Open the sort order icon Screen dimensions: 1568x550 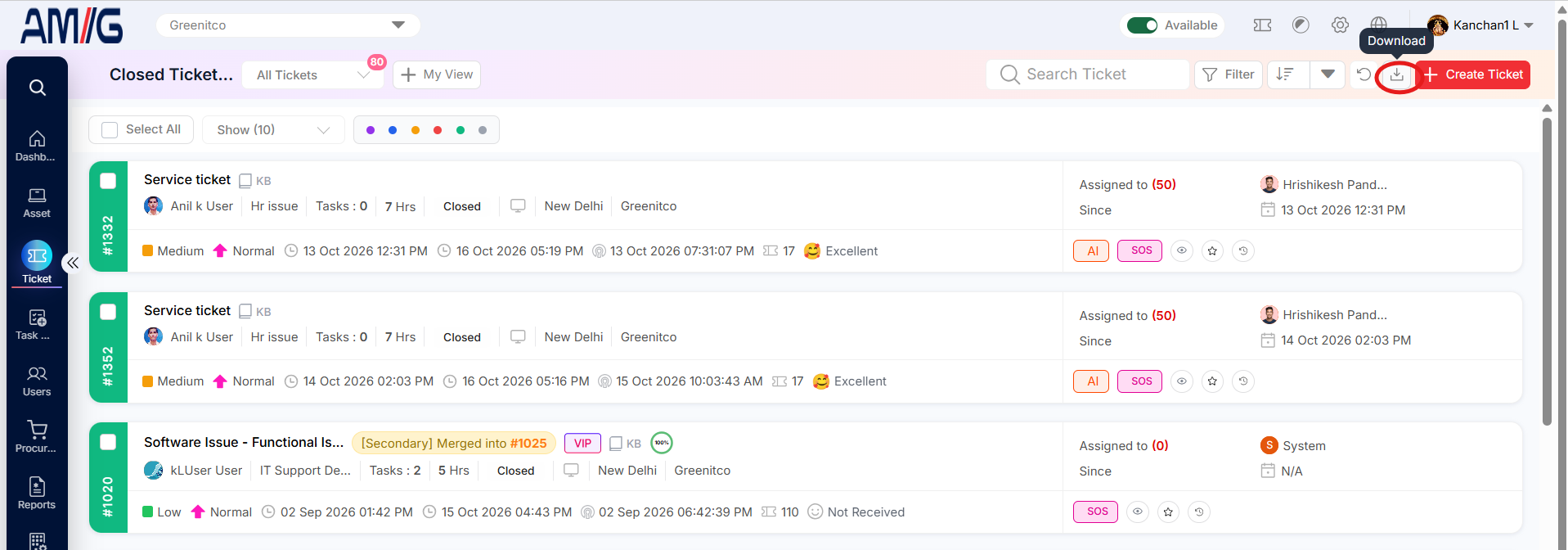pyautogui.click(x=1286, y=74)
